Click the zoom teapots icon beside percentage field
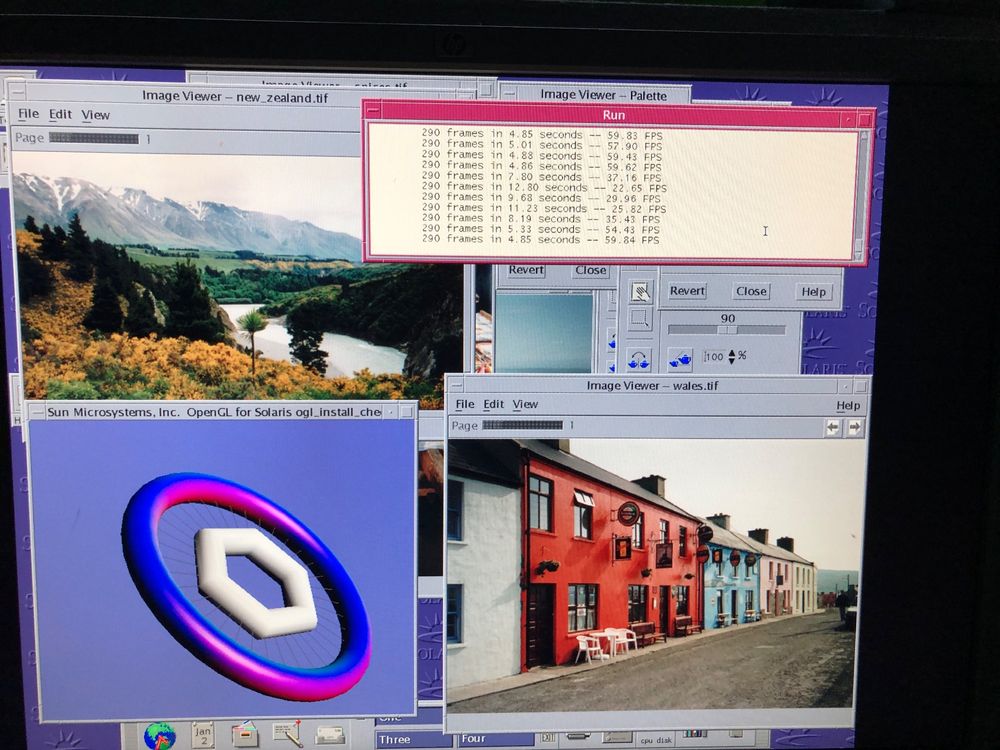Image resolution: width=1000 pixels, height=750 pixels. [680, 358]
